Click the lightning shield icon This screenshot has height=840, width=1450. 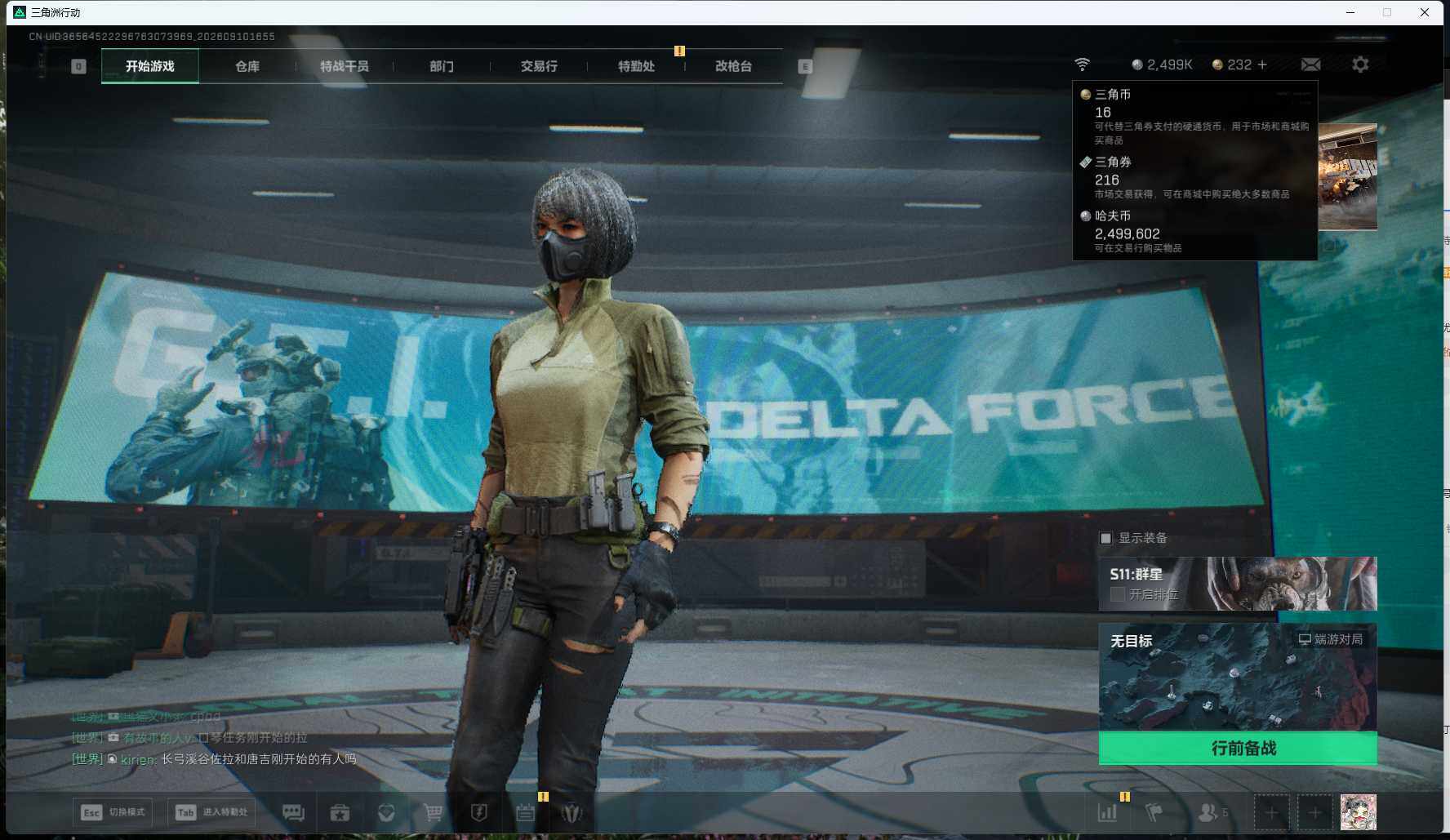[479, 812]
